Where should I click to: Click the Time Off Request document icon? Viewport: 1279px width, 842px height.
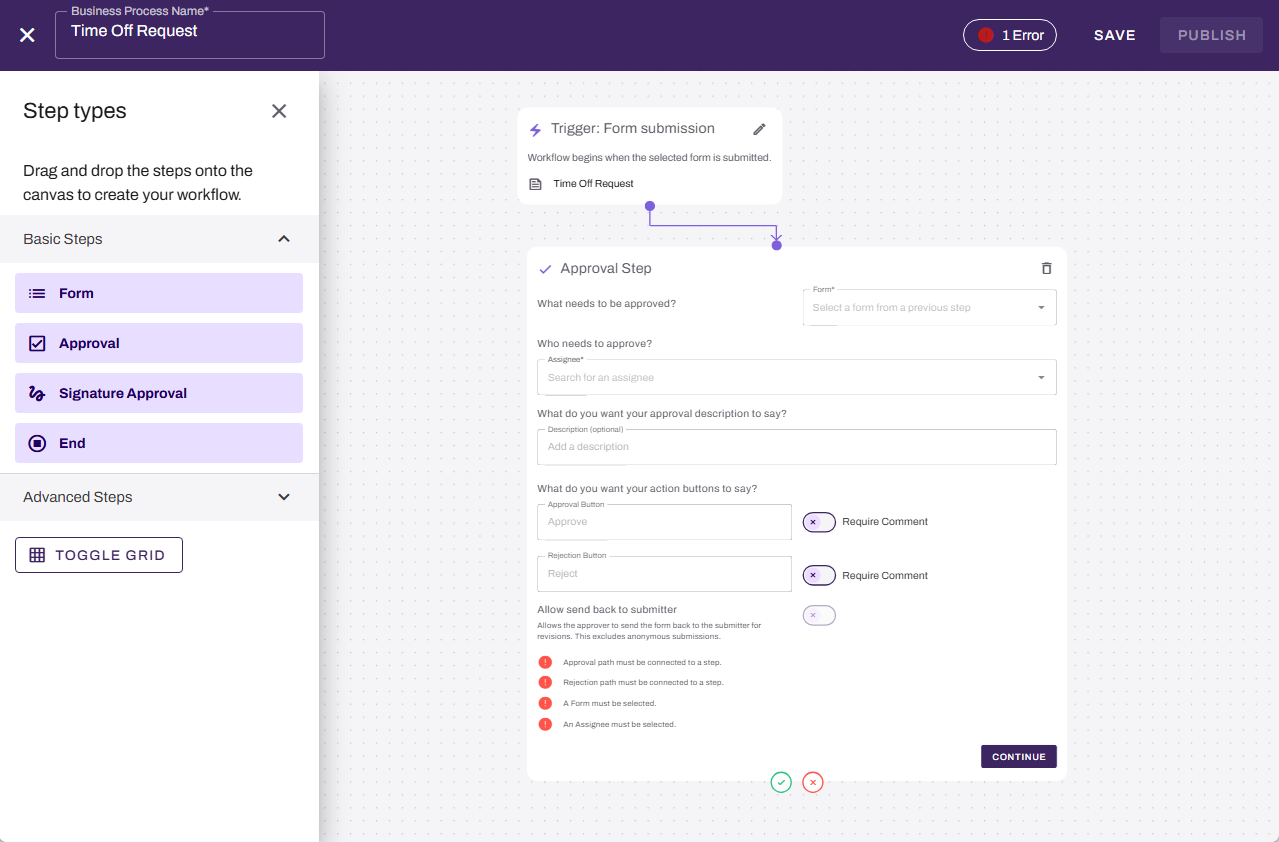pyautogui.click(x=535, y=184)
